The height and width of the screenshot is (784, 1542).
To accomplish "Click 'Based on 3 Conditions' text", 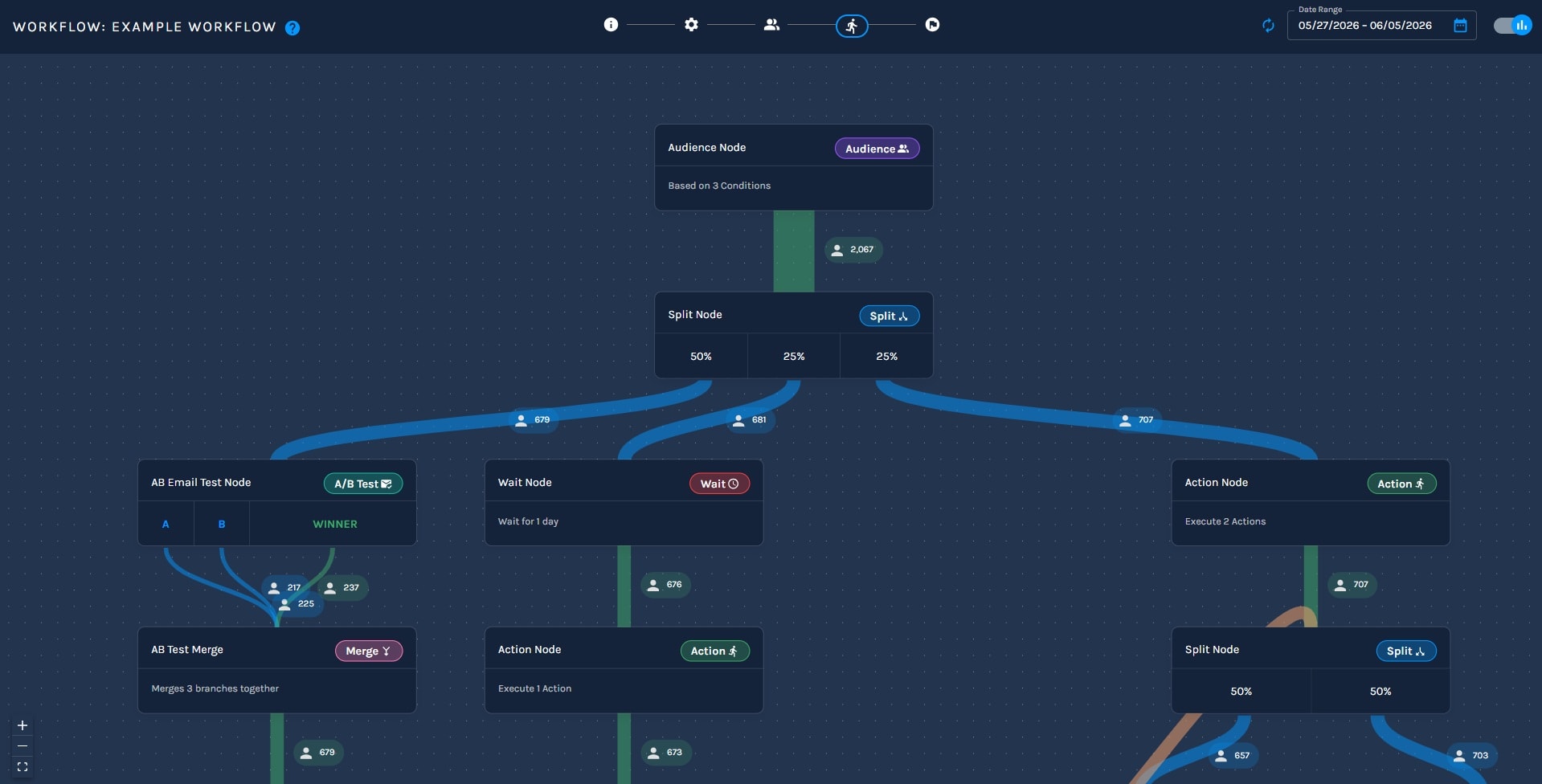I will 719,186.
